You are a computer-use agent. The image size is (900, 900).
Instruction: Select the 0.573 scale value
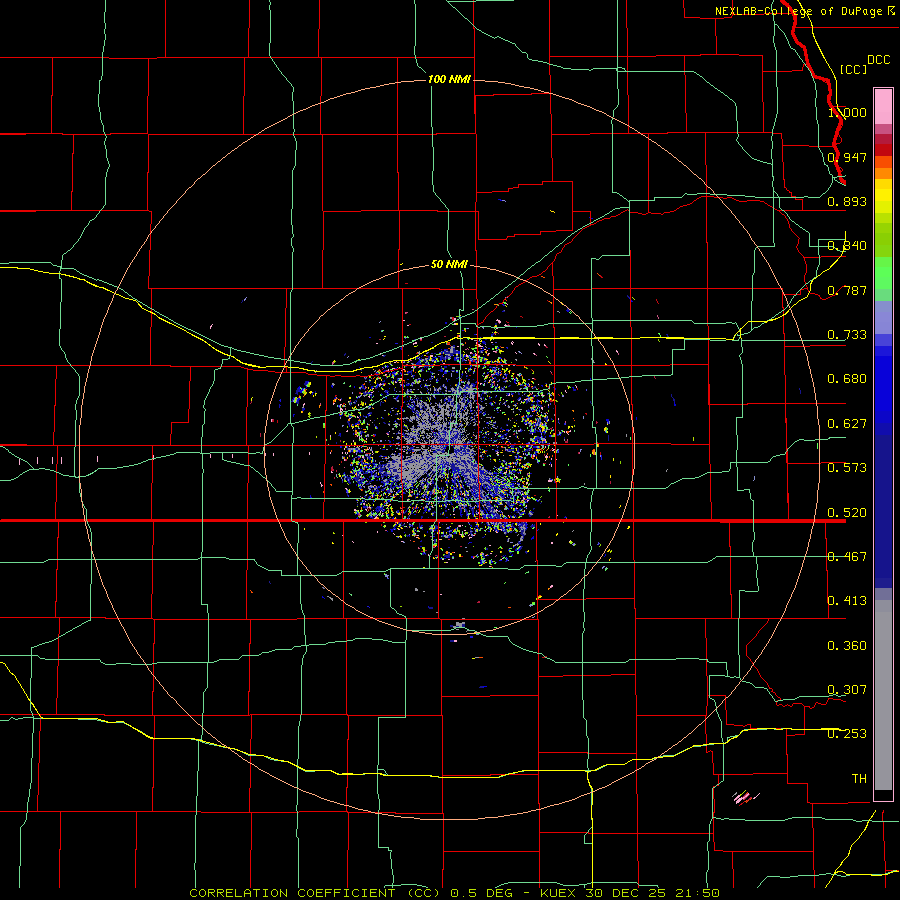847,468
